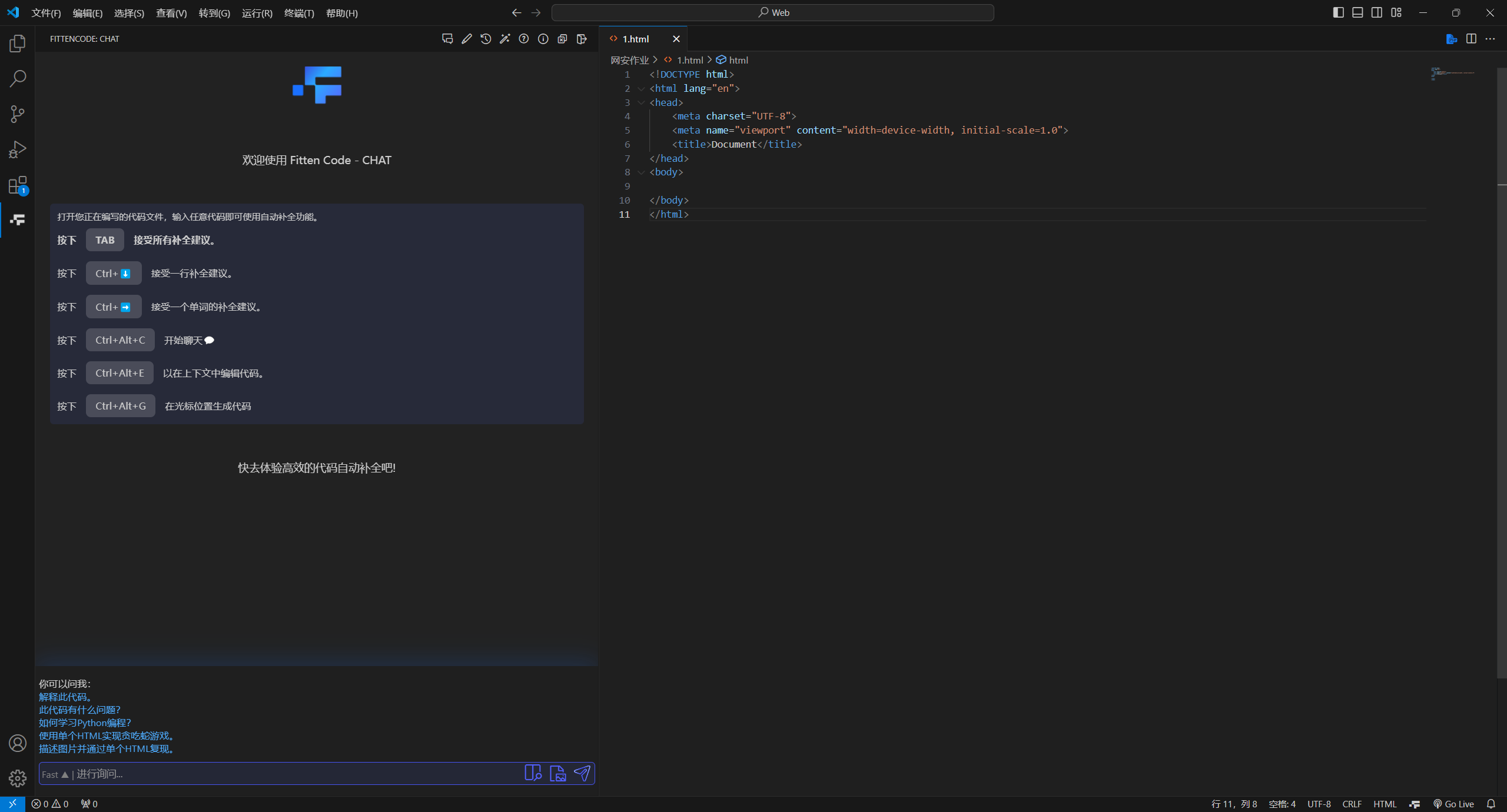Toggle the primary side bar layout button

pyautogui.click(x=1338, y=12)
